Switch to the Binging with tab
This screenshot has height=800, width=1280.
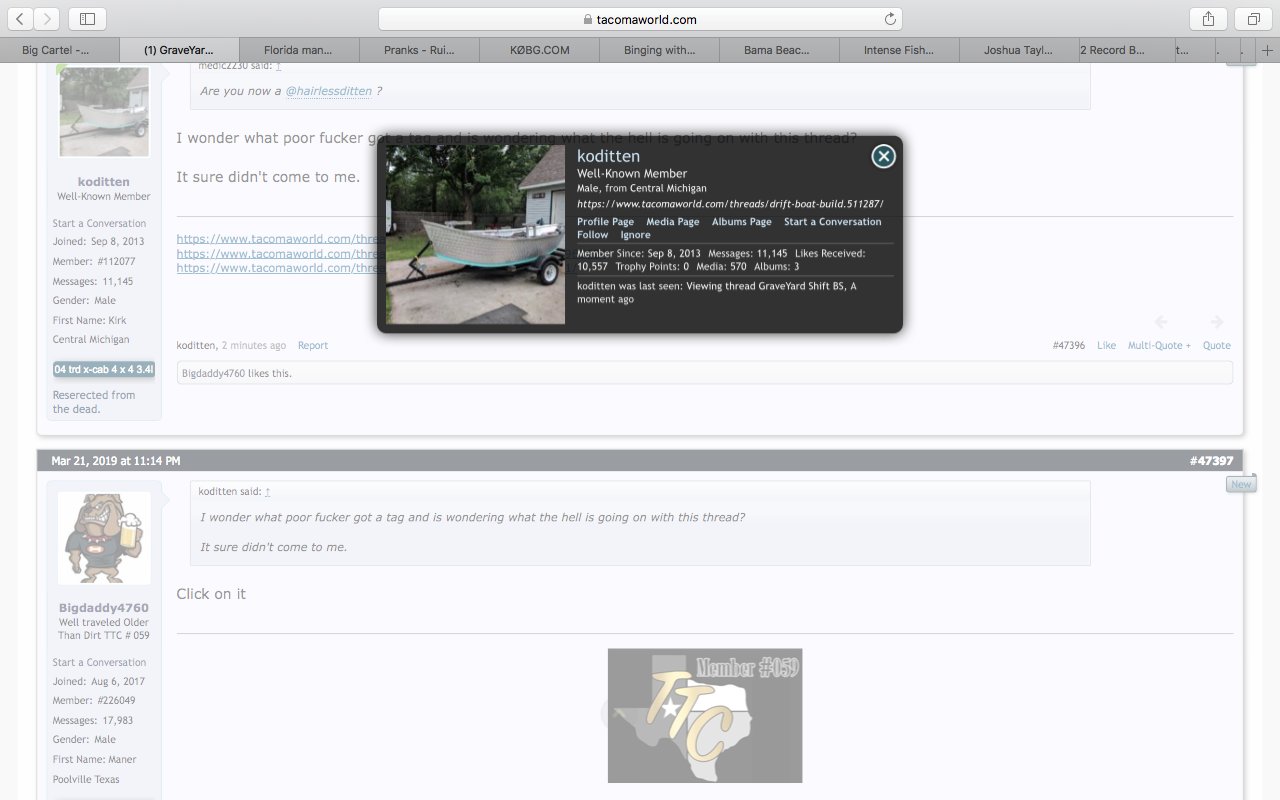pos(659,50)
